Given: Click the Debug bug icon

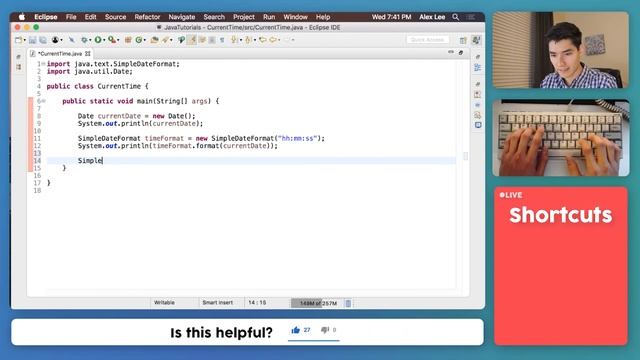Looking at the screenshot, I should tap(84, 40).
